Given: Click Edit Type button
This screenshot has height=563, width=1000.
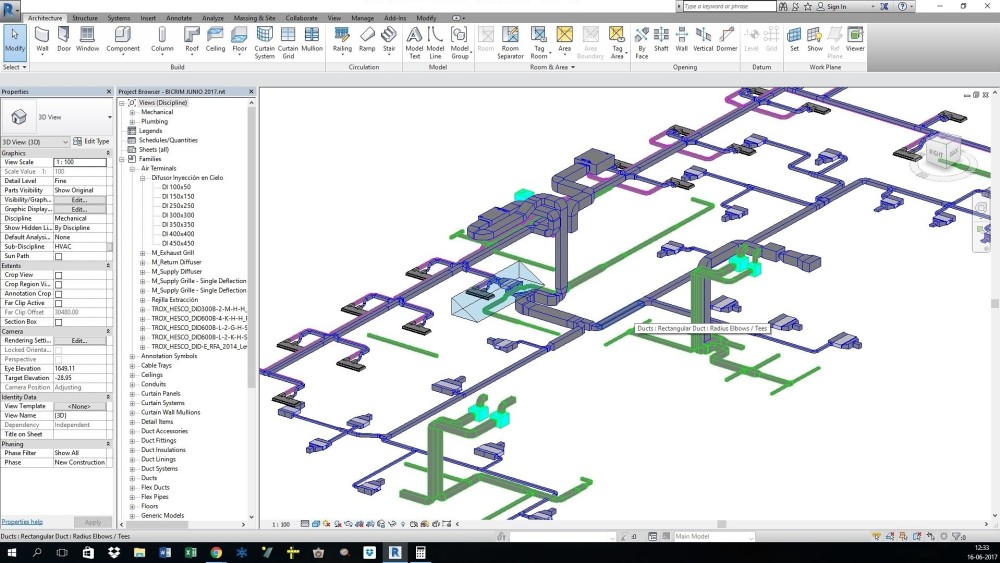Looking at the screenshot, I should pyautogui.click(x=91, y=142).
